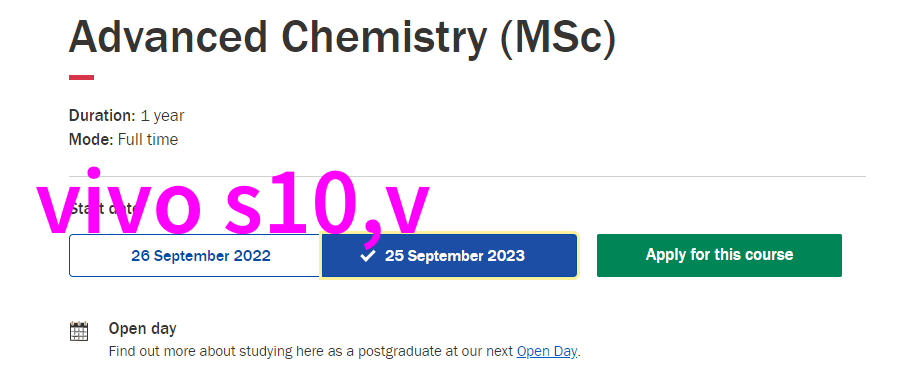Click the checkmark on the selected date

click(367, 256)
